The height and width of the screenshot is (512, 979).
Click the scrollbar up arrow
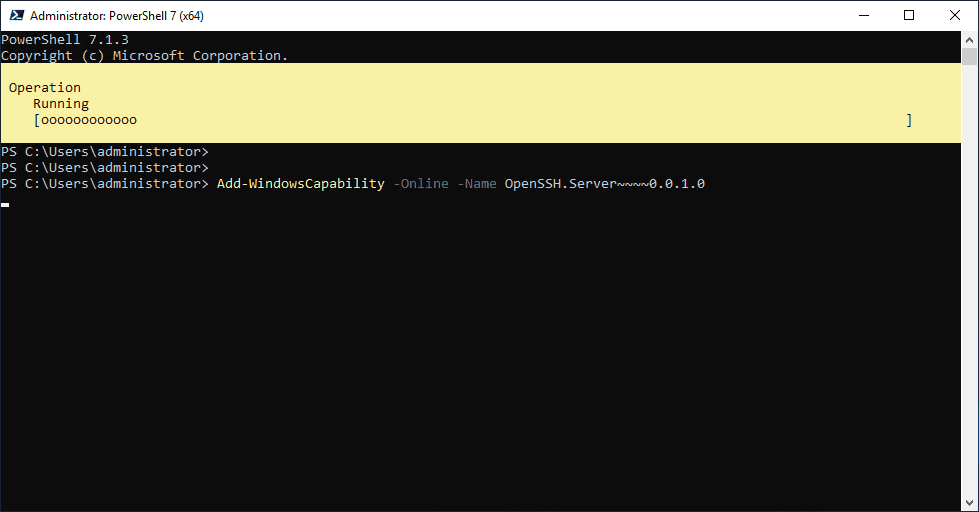(x=970, y=39)
